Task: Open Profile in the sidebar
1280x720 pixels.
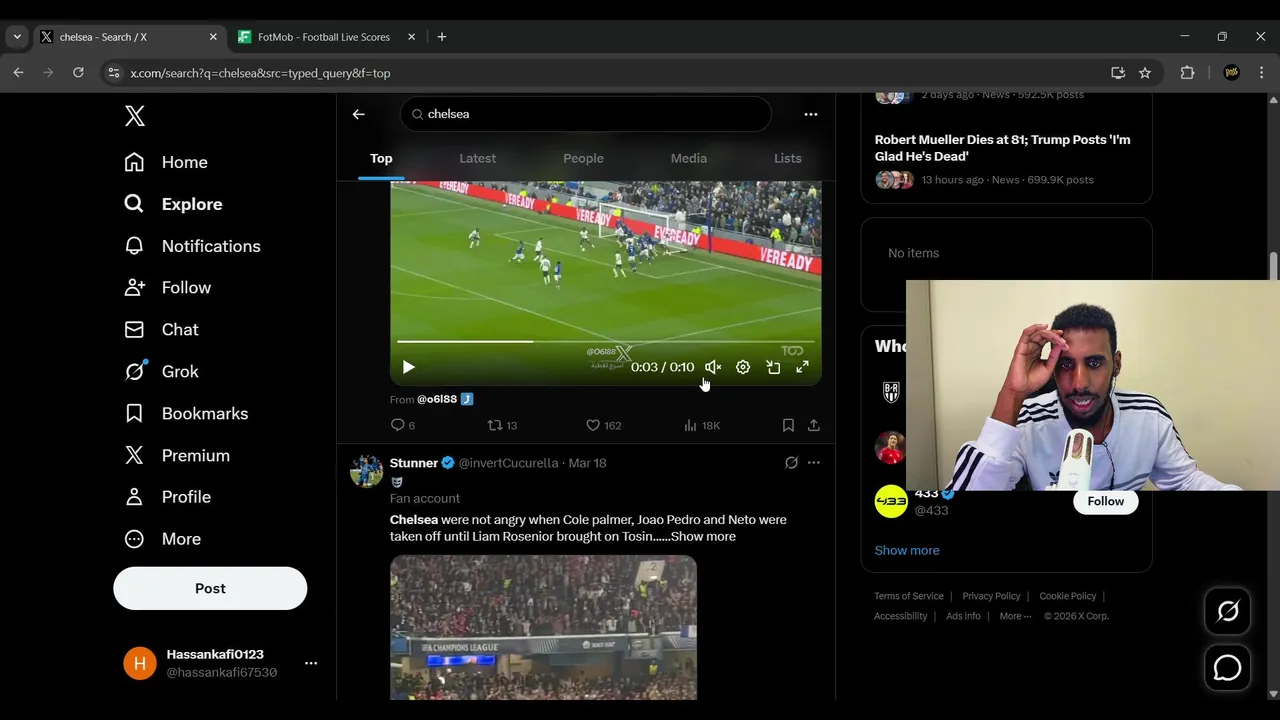Action: point(167,497)
